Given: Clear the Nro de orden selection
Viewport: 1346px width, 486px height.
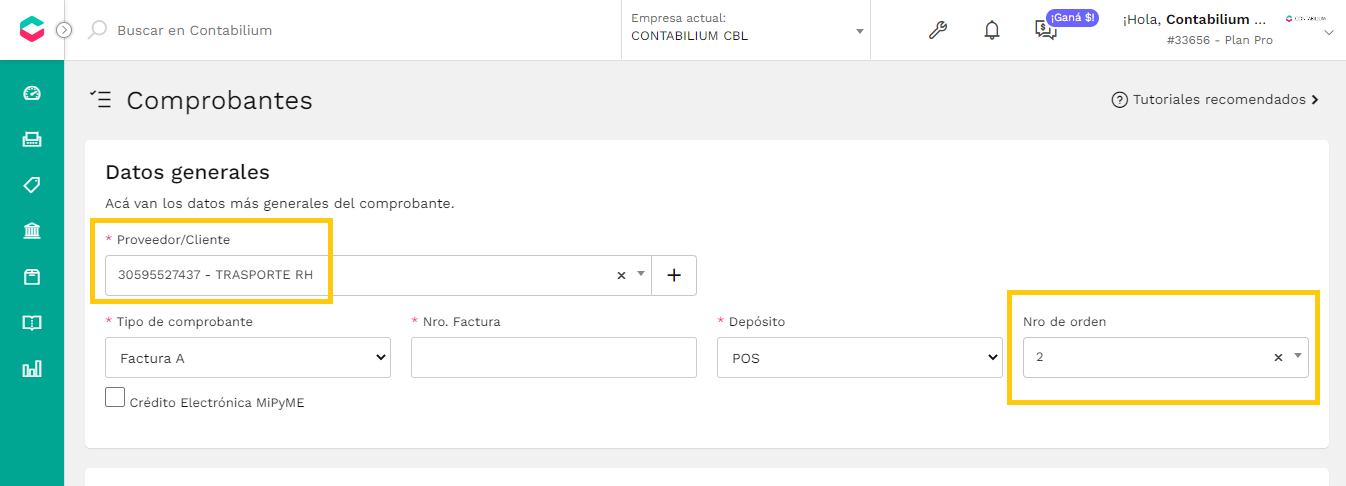Looking at the screenshot, I should (1278, 357).
